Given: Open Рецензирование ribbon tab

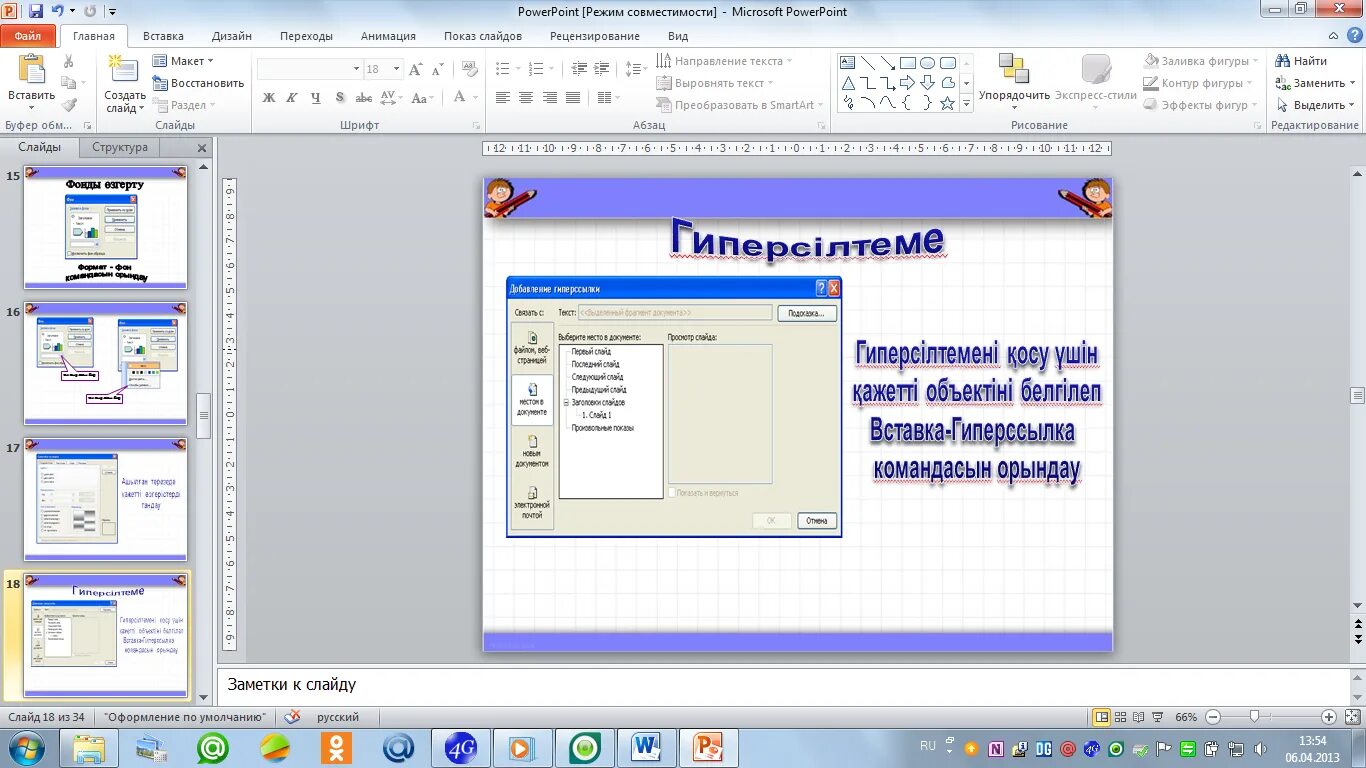Looking at the screenshot, I should (x=595, y=36).
